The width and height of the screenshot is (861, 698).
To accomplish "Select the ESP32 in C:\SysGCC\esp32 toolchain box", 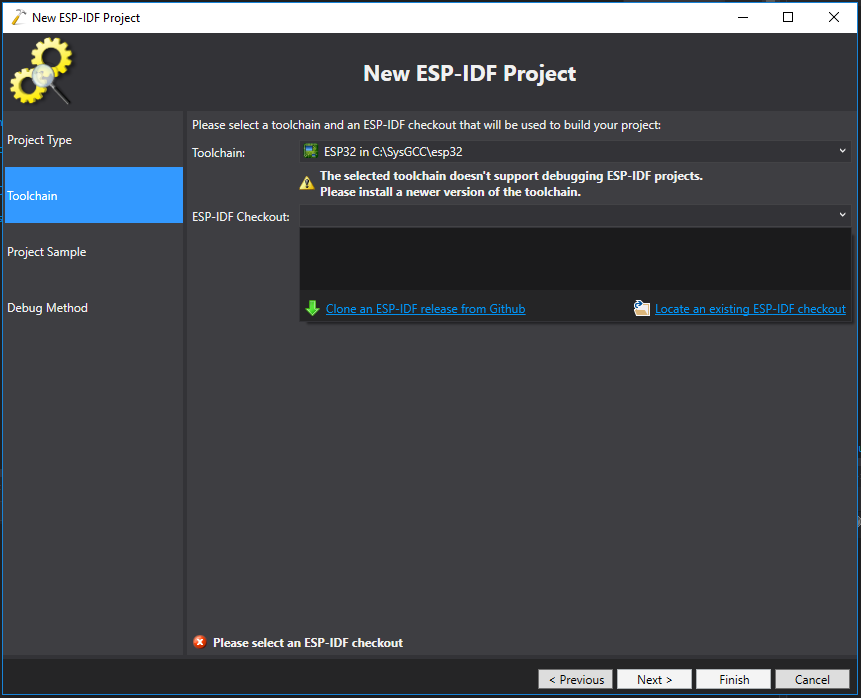I will [575, 152].
